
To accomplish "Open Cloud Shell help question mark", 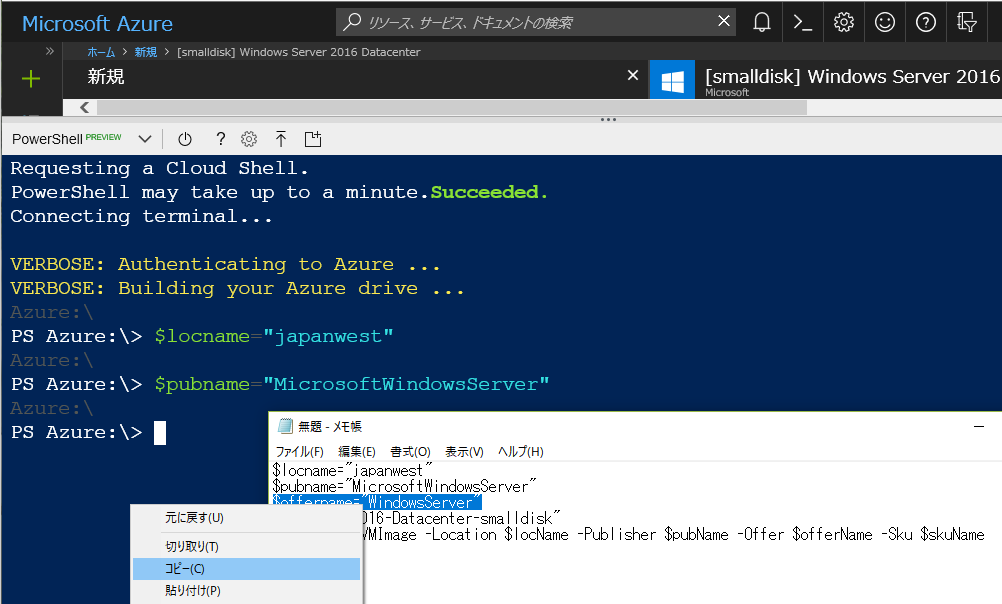I will coord(220,139).
